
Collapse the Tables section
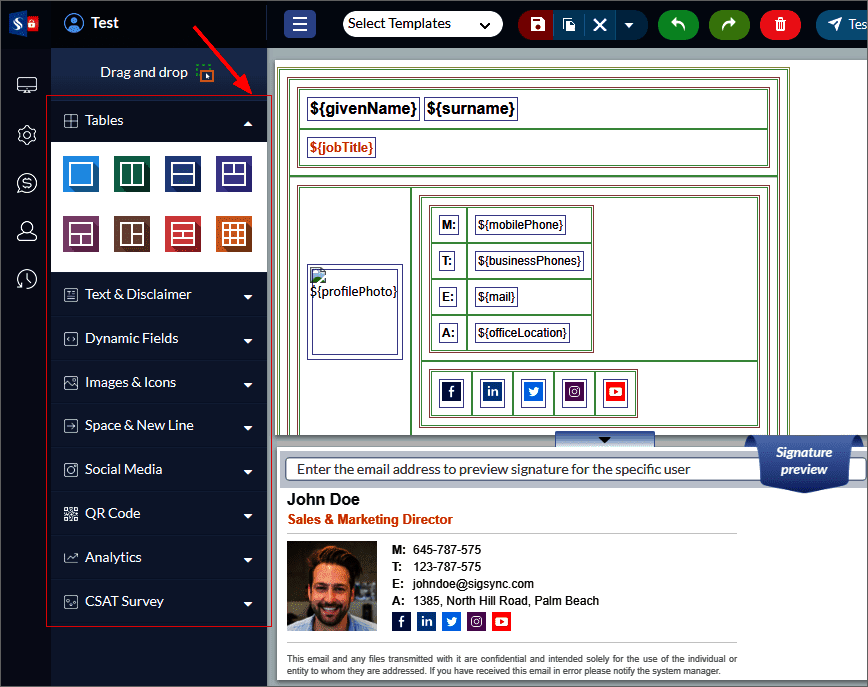(159, 121)
